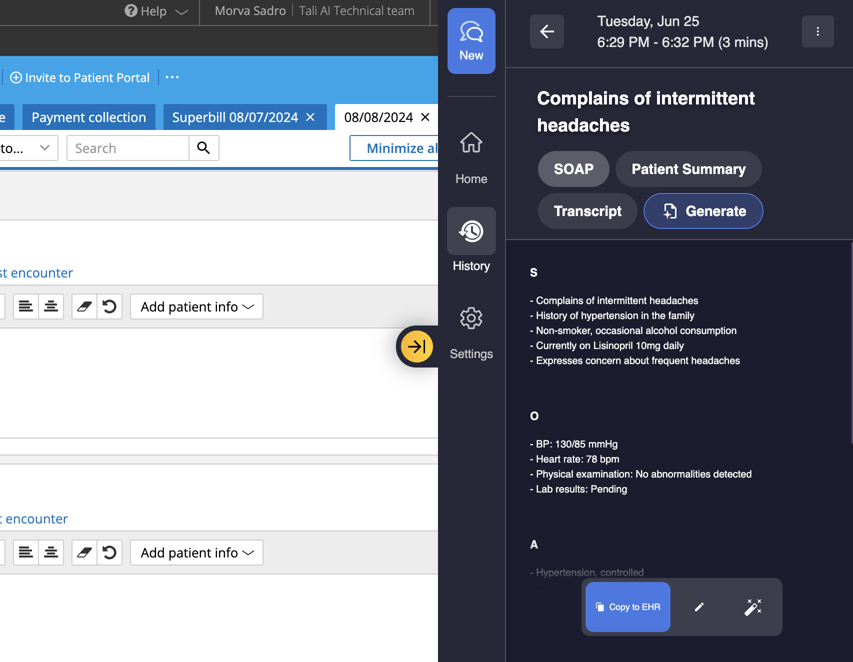Image resolution: width=853 pixels, height=662 pixels.
Task: Select the eraser formatting icon
Action: (84, 307)
